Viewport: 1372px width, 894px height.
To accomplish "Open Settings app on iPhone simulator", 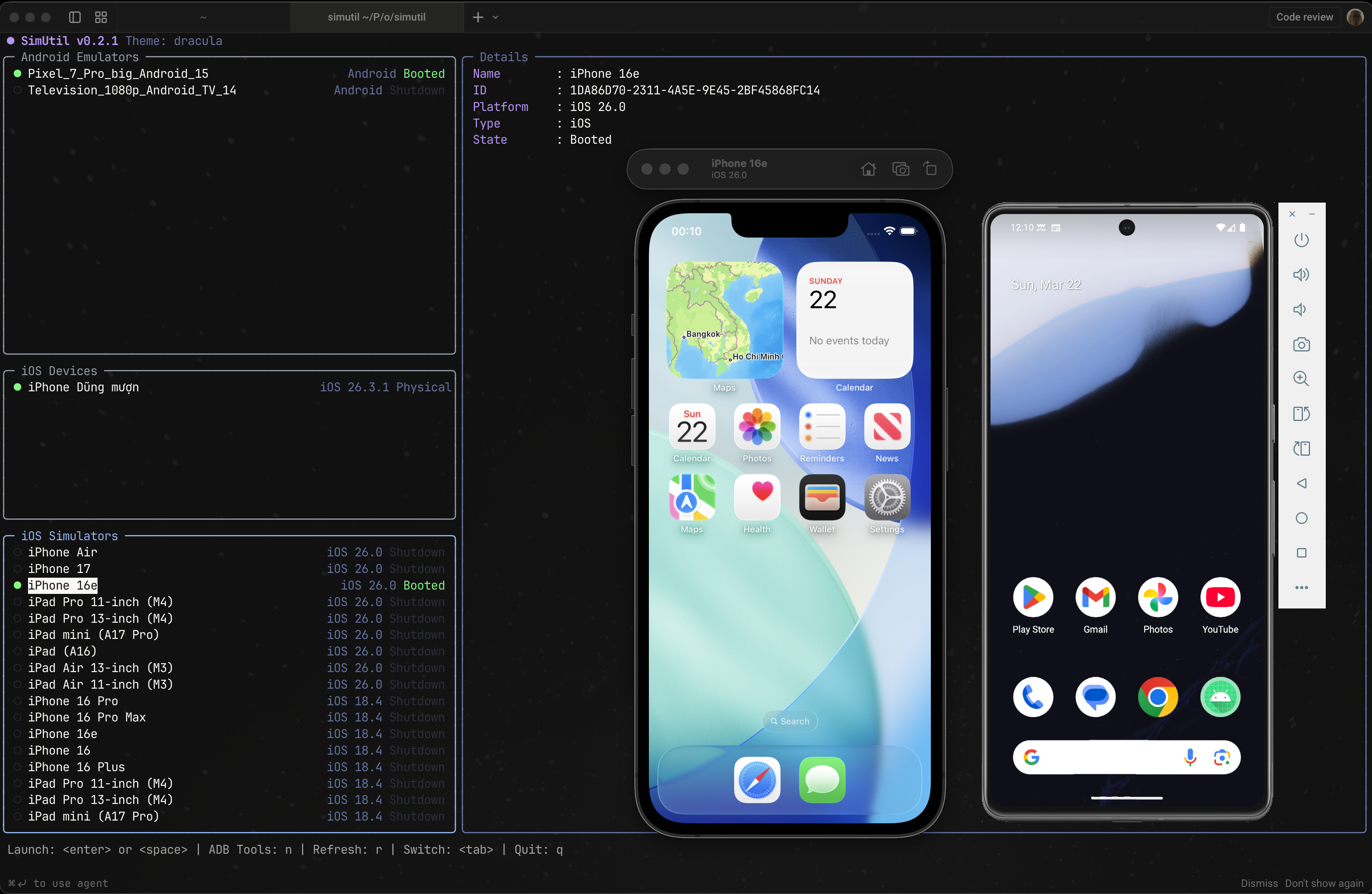I will click(x=887, y=498).
